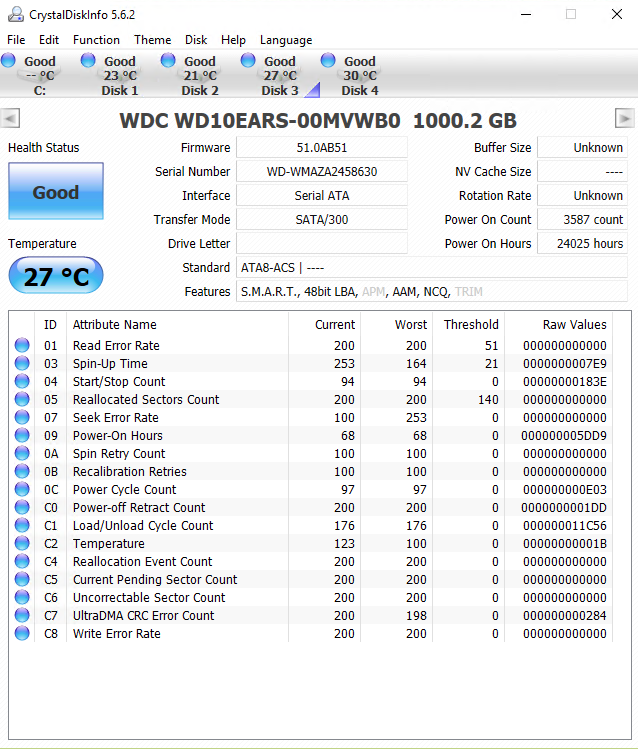
Task: Click status orb for Start/Stop Count
Action: click(22, 381)
